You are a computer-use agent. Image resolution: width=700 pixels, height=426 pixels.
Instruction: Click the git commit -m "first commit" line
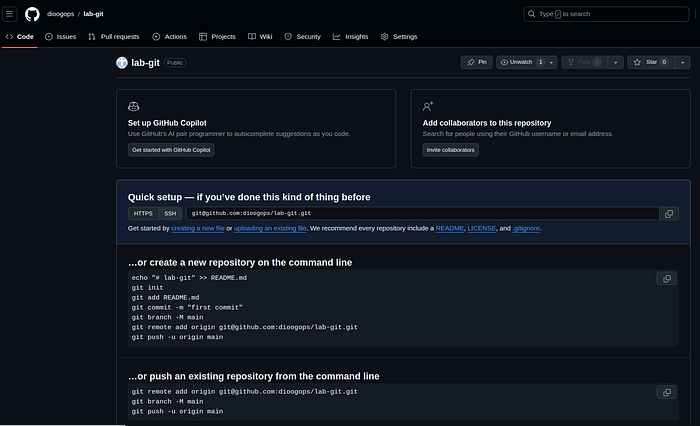(x=187, y=307)
